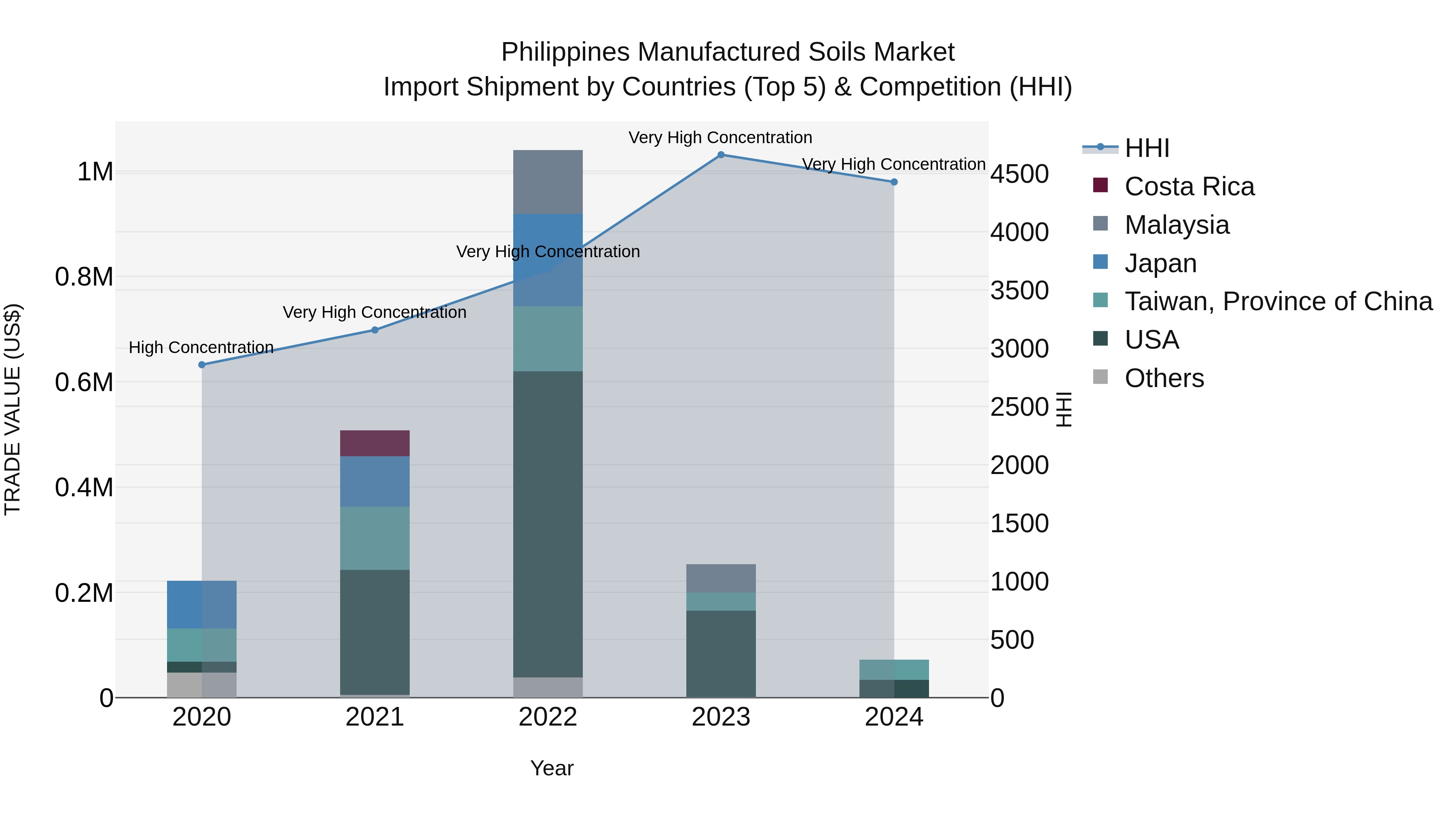Toggle Malaysia series via legend label
Image resolution: width=1456 pixels, height=819 pixels.
click(1177, 225)
